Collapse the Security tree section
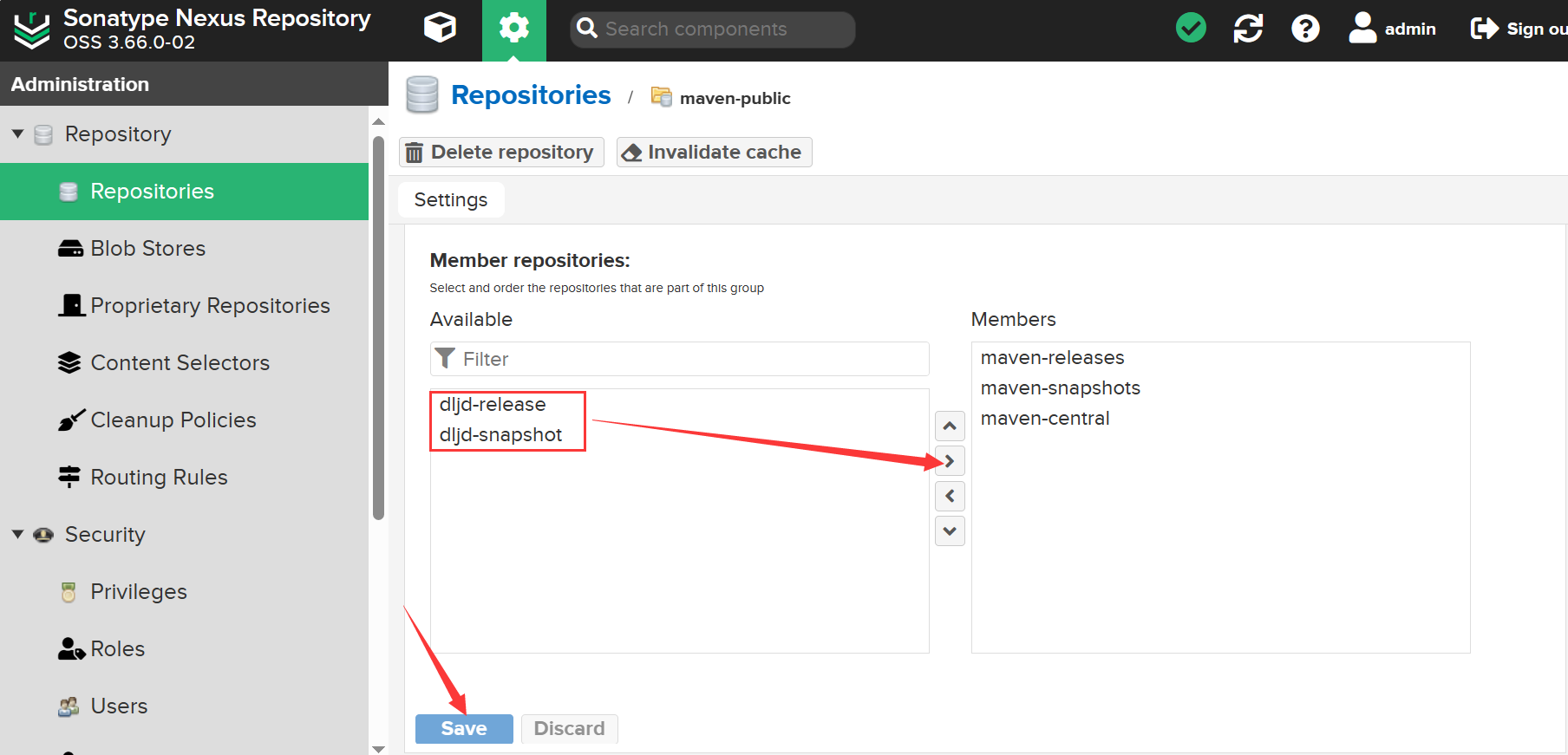Viewport: 1568px width, 755px height. [18, 535]
